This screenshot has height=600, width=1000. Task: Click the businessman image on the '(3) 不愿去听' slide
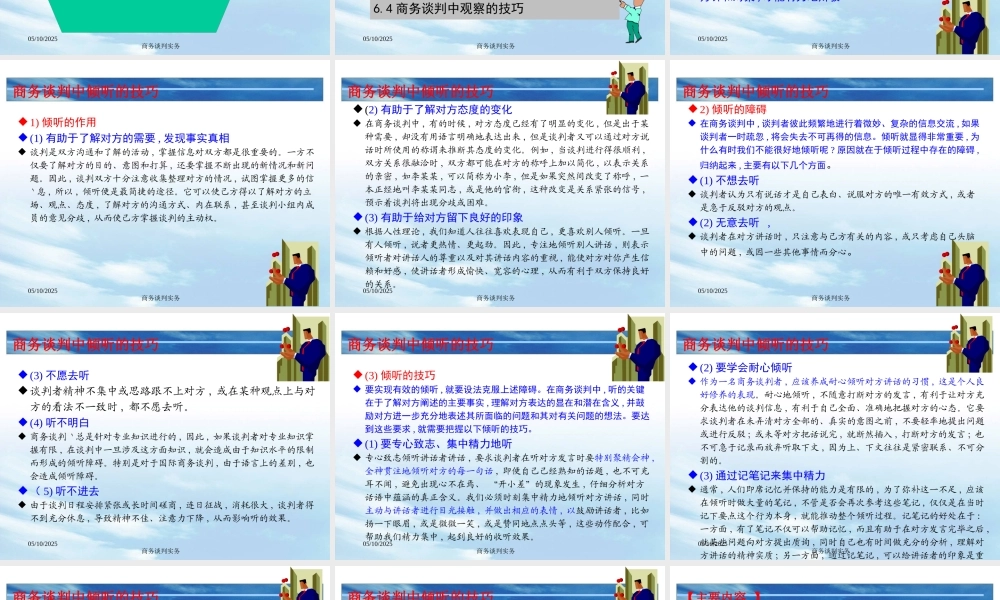pyautogui.click(x=303, y=348)
